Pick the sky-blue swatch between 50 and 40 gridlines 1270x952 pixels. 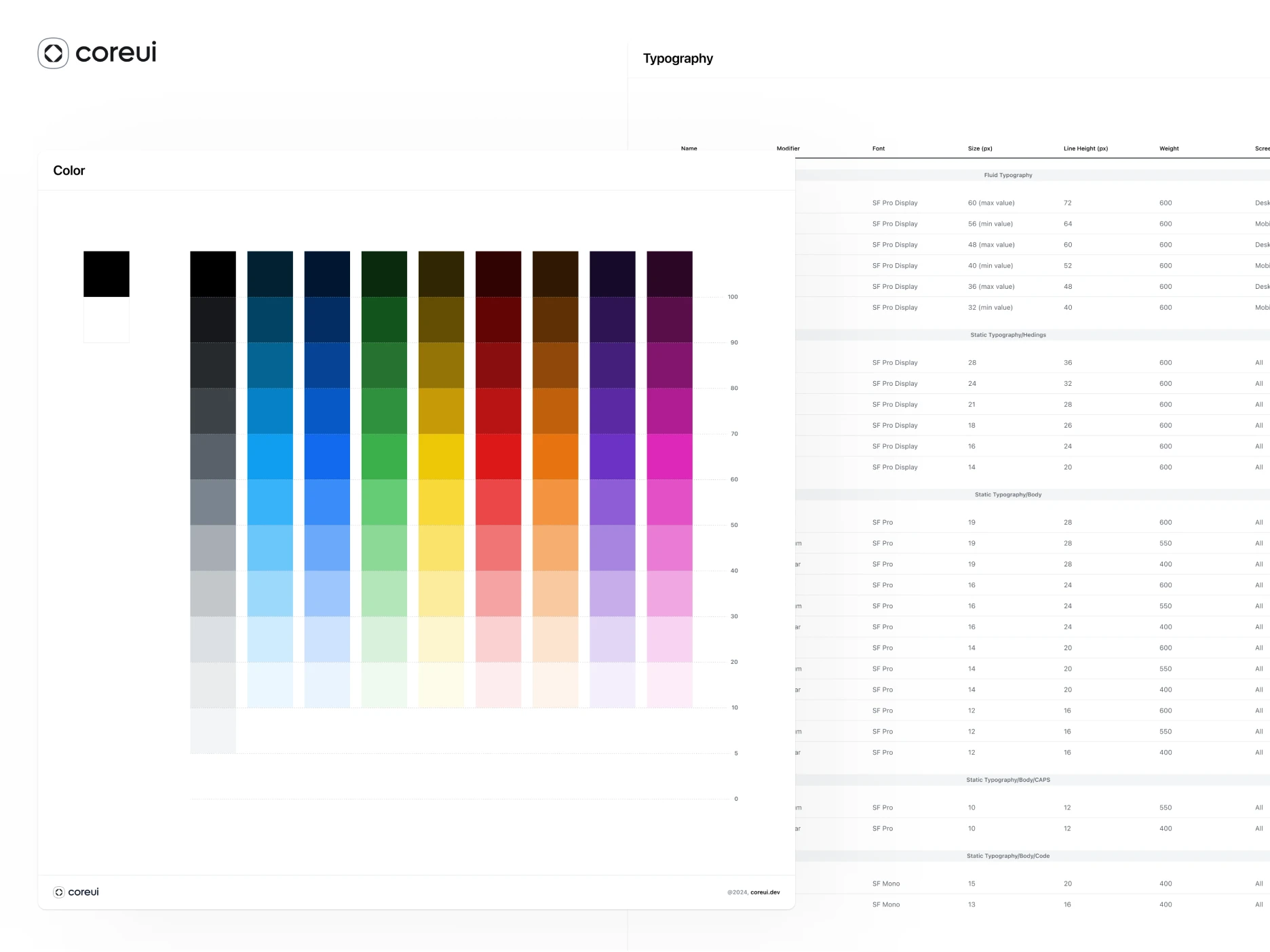coord(270,548)
